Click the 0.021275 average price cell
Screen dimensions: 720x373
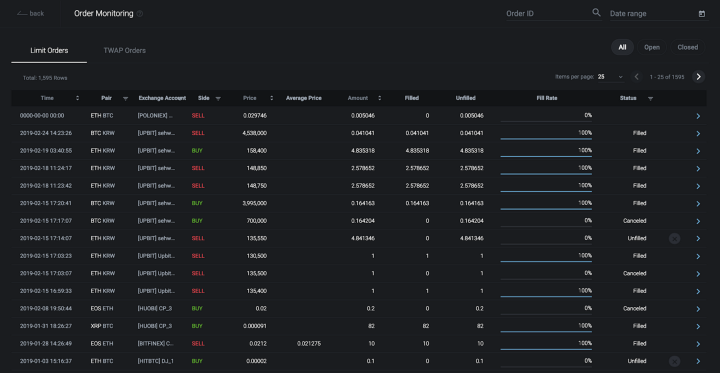coord(309,344)
